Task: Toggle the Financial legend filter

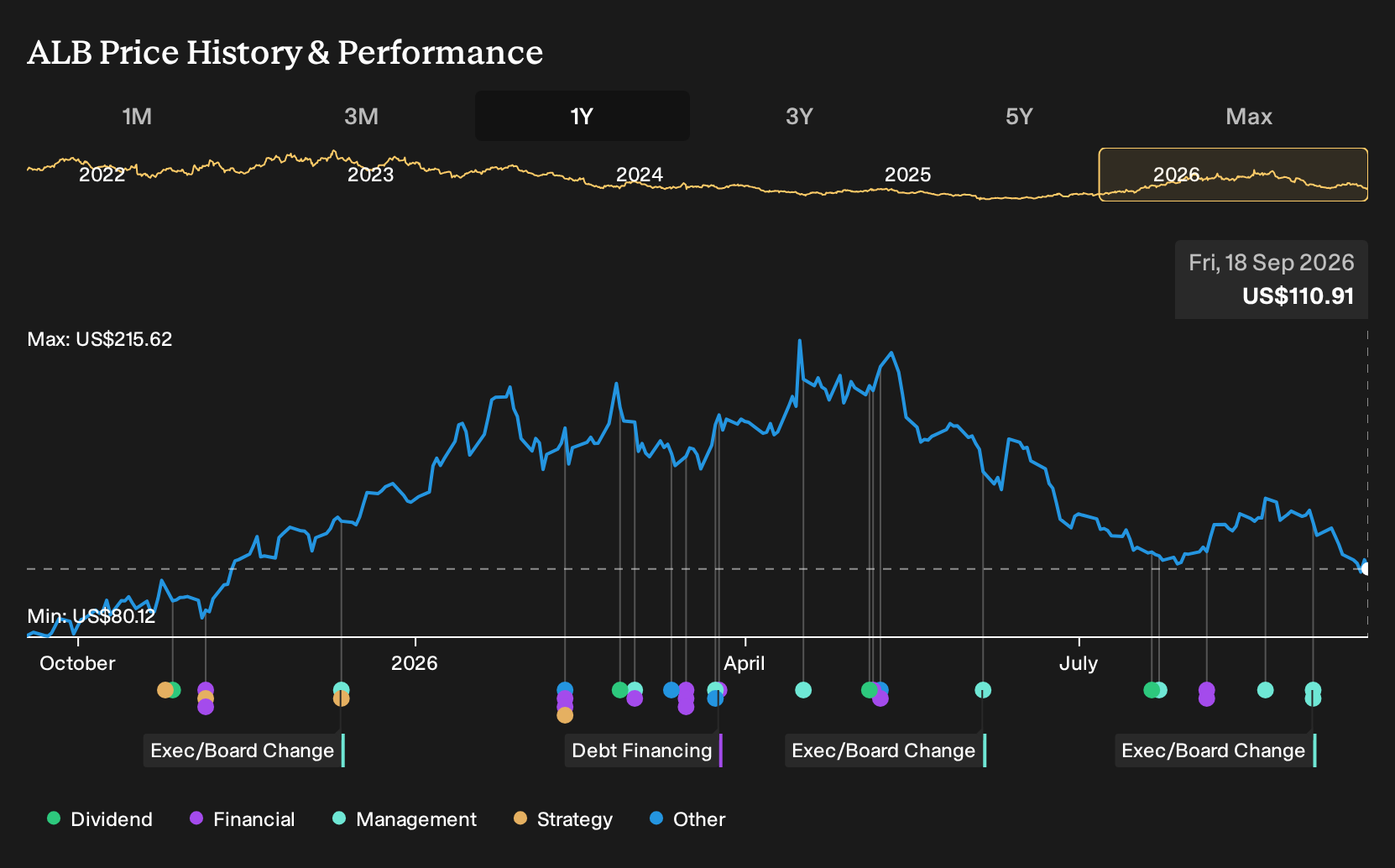Action: [x=242, y=819]
